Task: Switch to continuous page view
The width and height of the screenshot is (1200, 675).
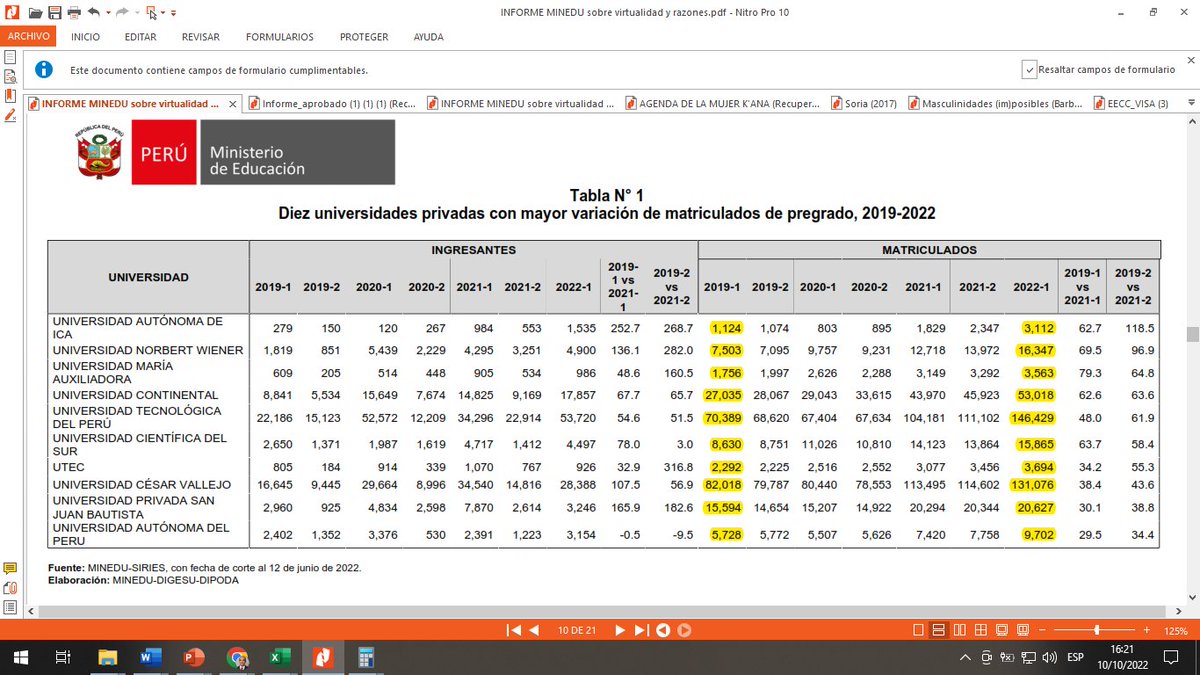Action: [938, 630]
